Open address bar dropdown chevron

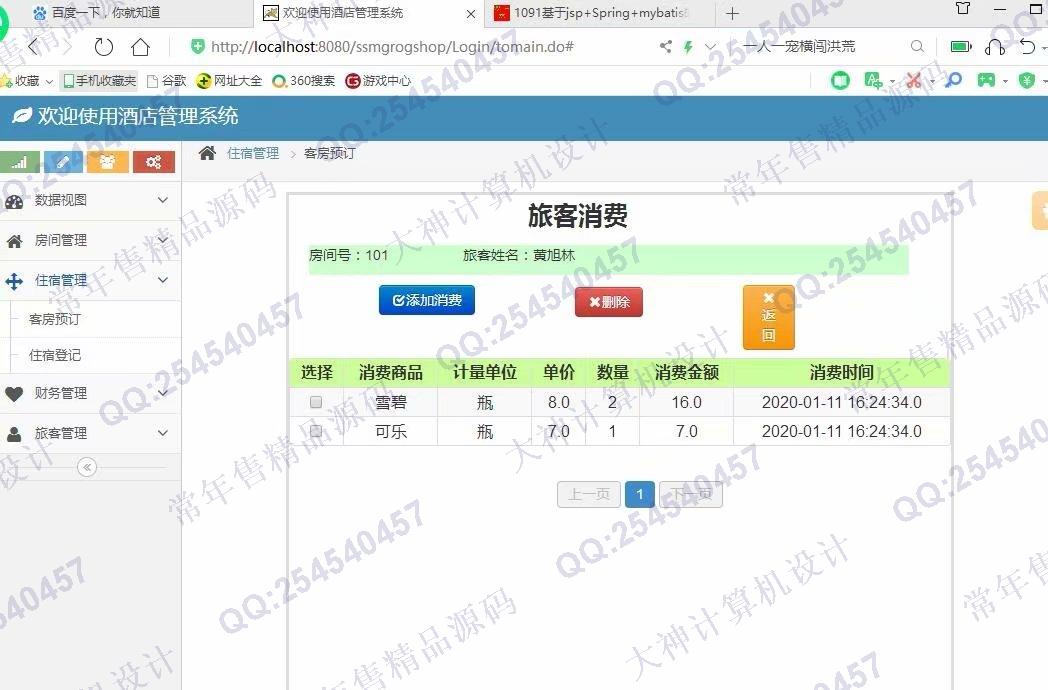click(710, 47)
